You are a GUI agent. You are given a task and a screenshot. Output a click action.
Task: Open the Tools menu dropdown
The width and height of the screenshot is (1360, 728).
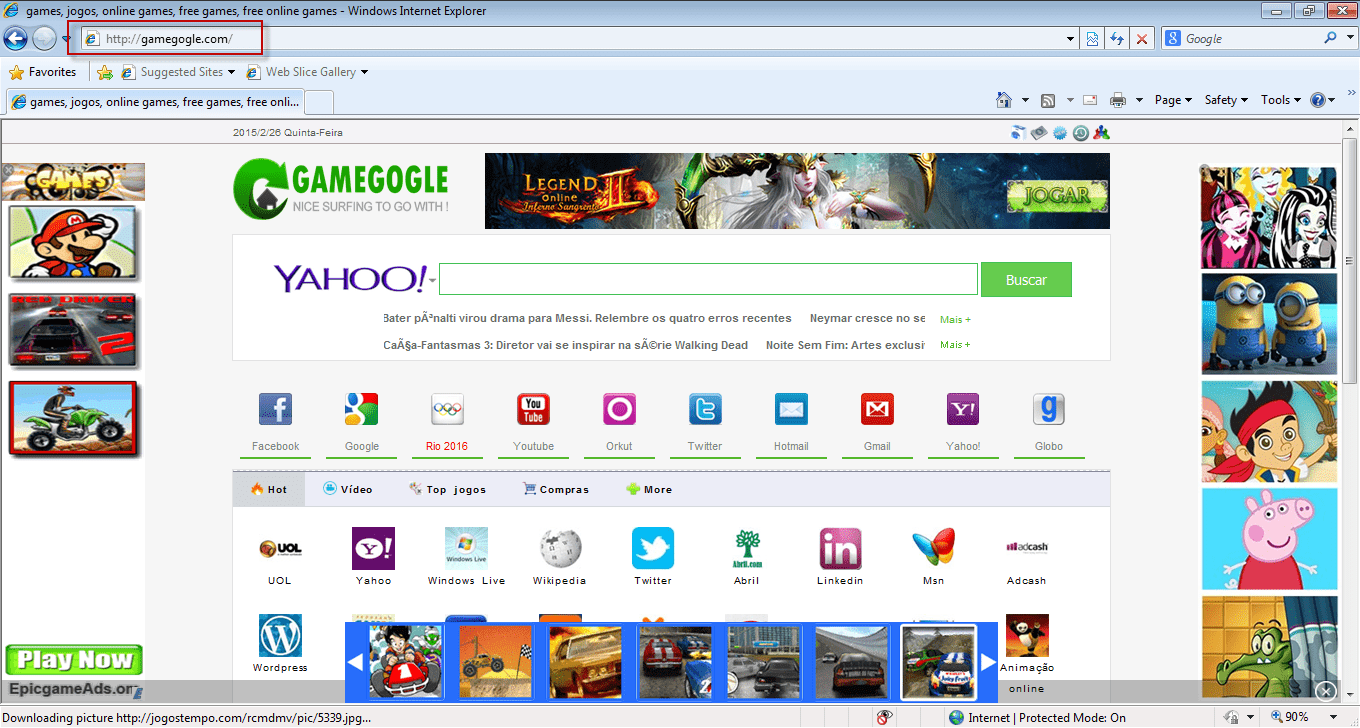tap(1280, 100)
